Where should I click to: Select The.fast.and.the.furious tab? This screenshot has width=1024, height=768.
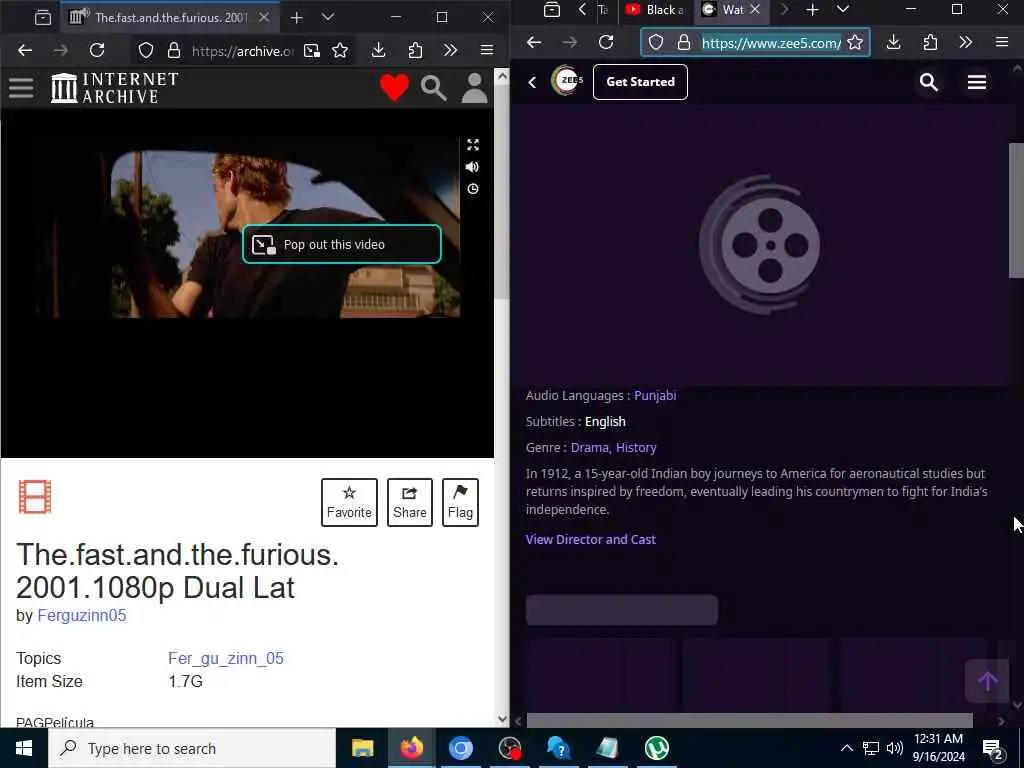170,18
